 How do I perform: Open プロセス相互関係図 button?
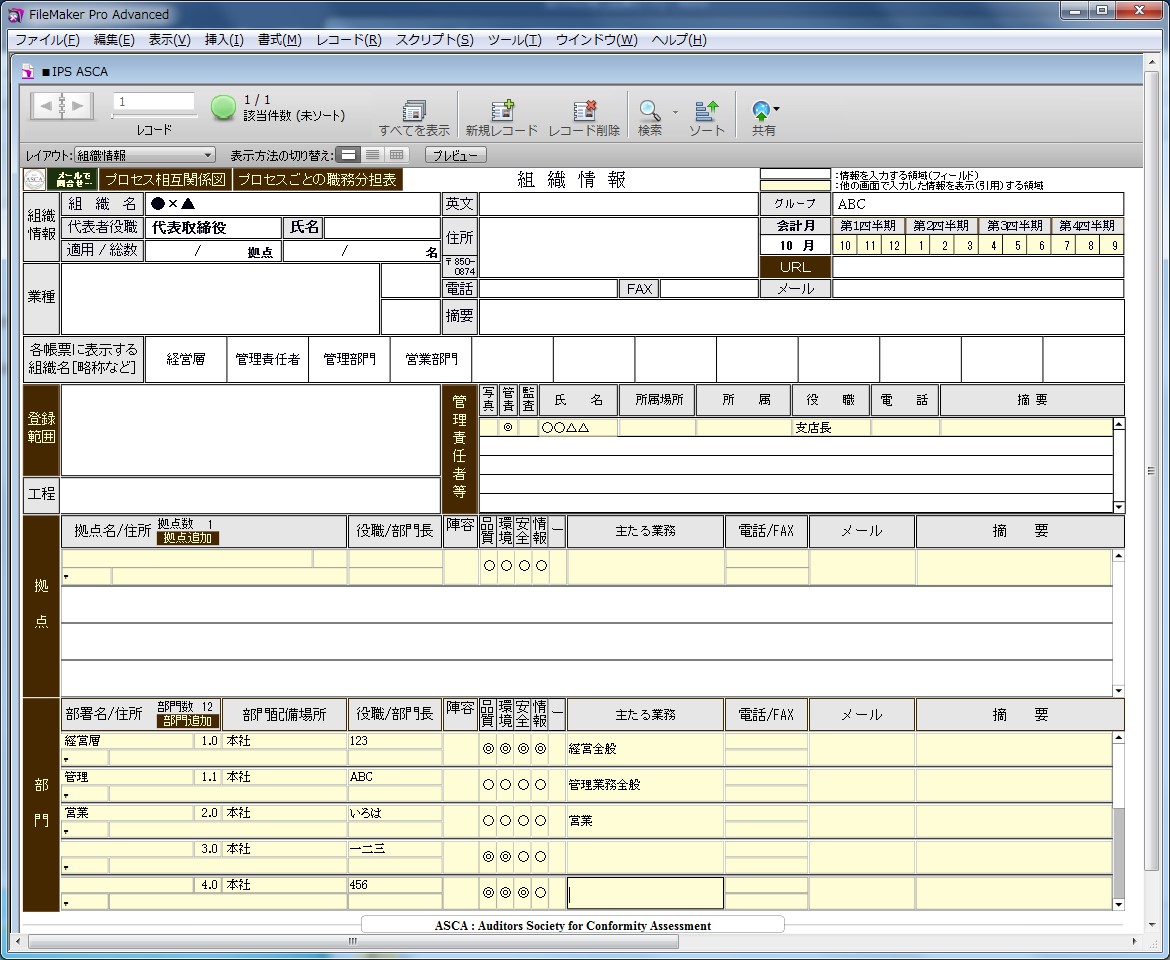click(x=165, y=180)
